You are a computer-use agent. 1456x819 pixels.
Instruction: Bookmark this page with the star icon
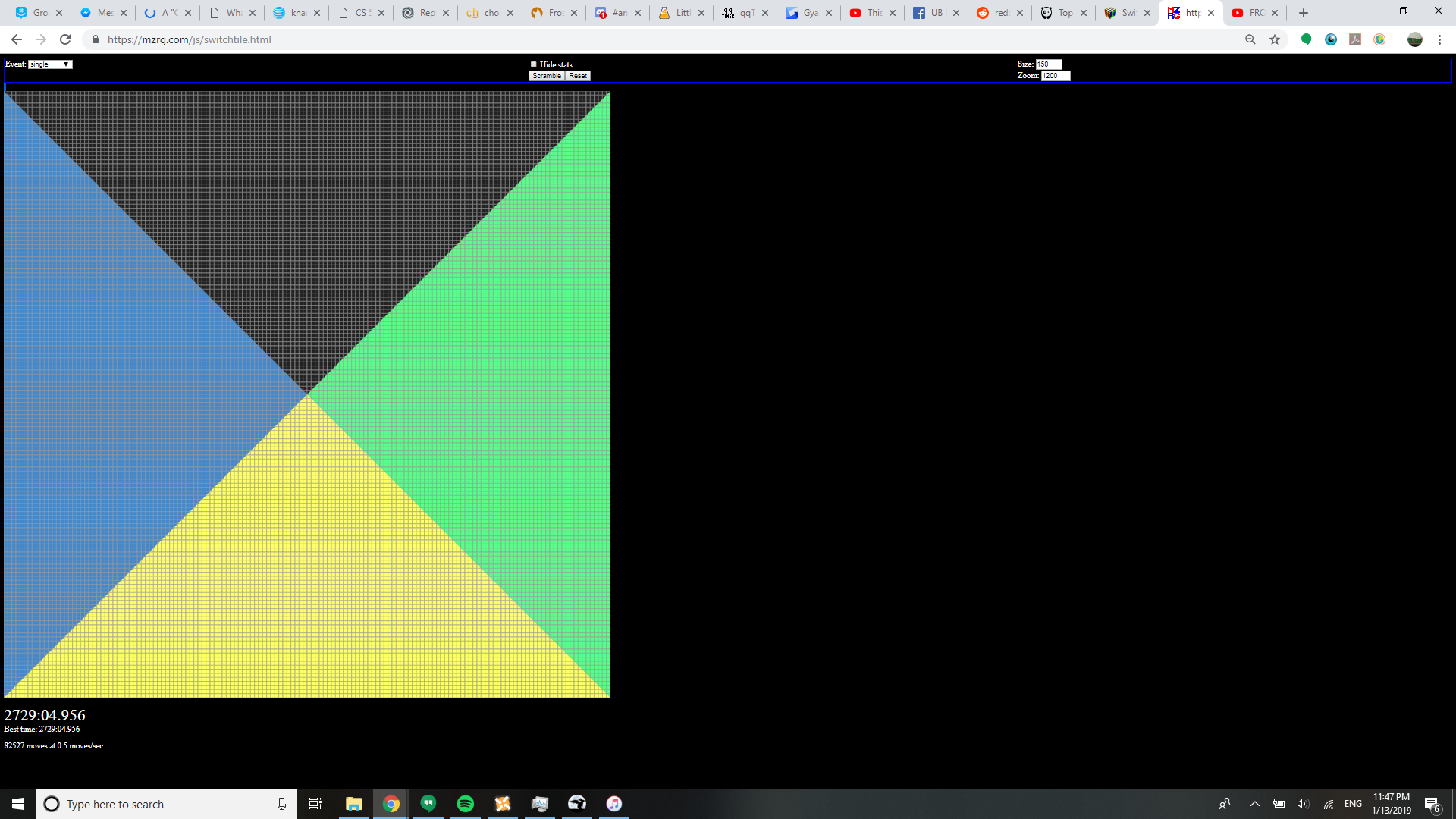(1275, 39)
